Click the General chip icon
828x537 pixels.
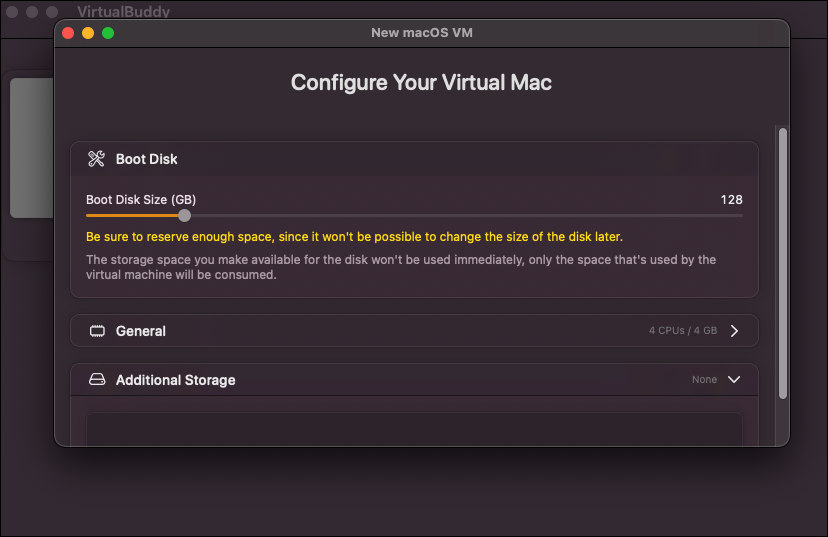coord(97,331)
